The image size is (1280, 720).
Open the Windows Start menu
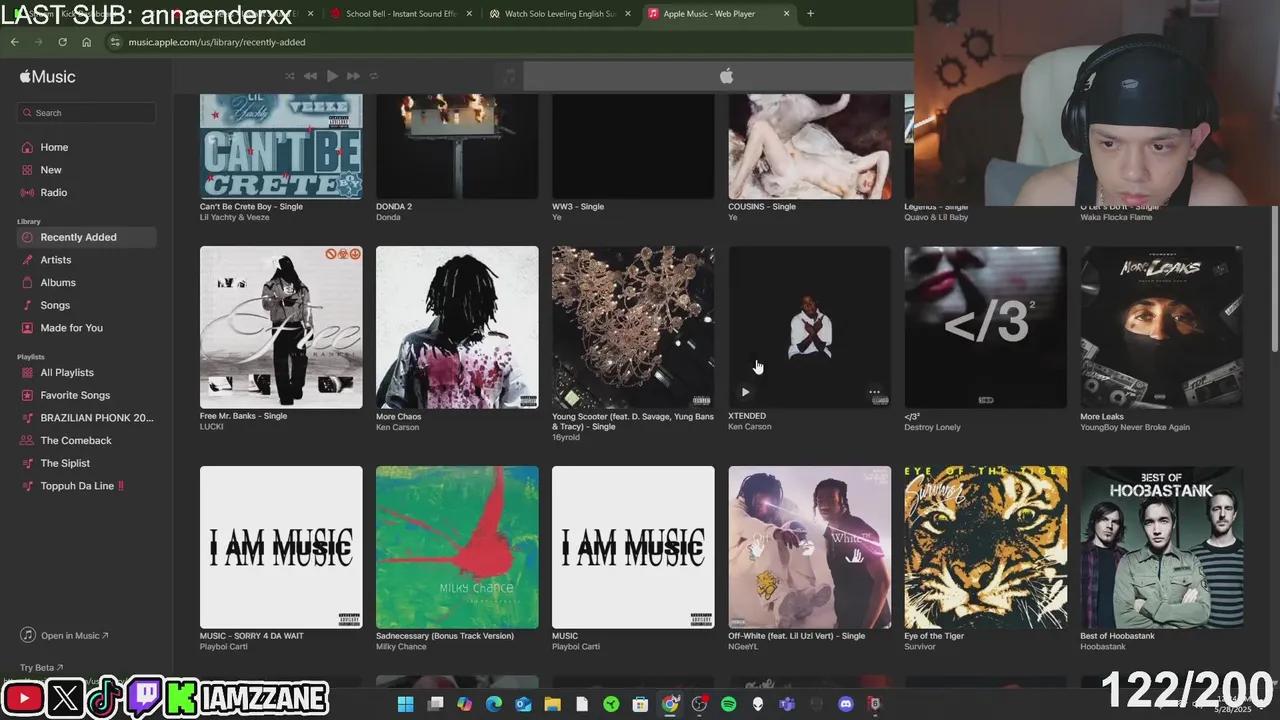(x=405, y=705)
